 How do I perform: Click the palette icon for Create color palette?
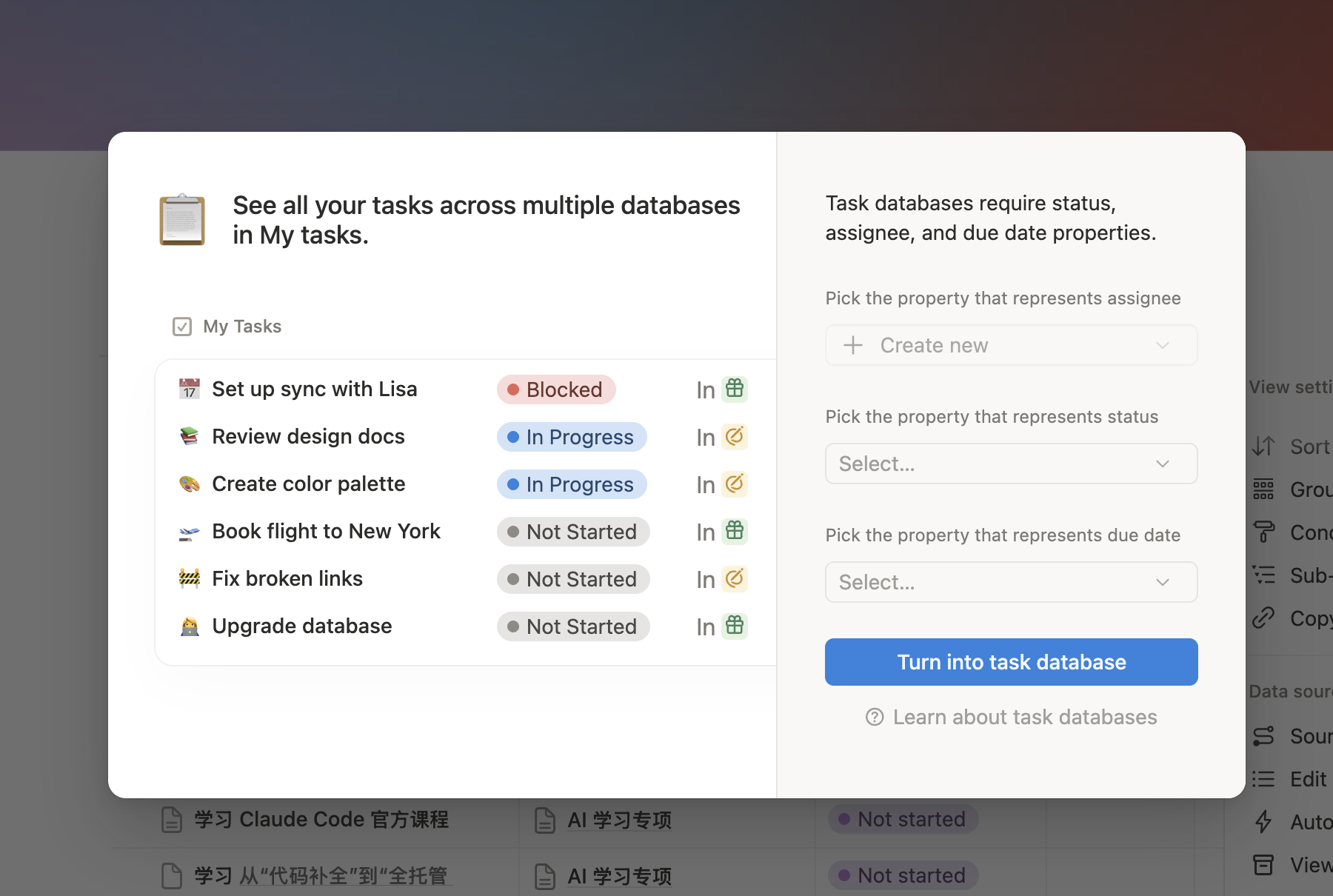click(x=190, y=484)
